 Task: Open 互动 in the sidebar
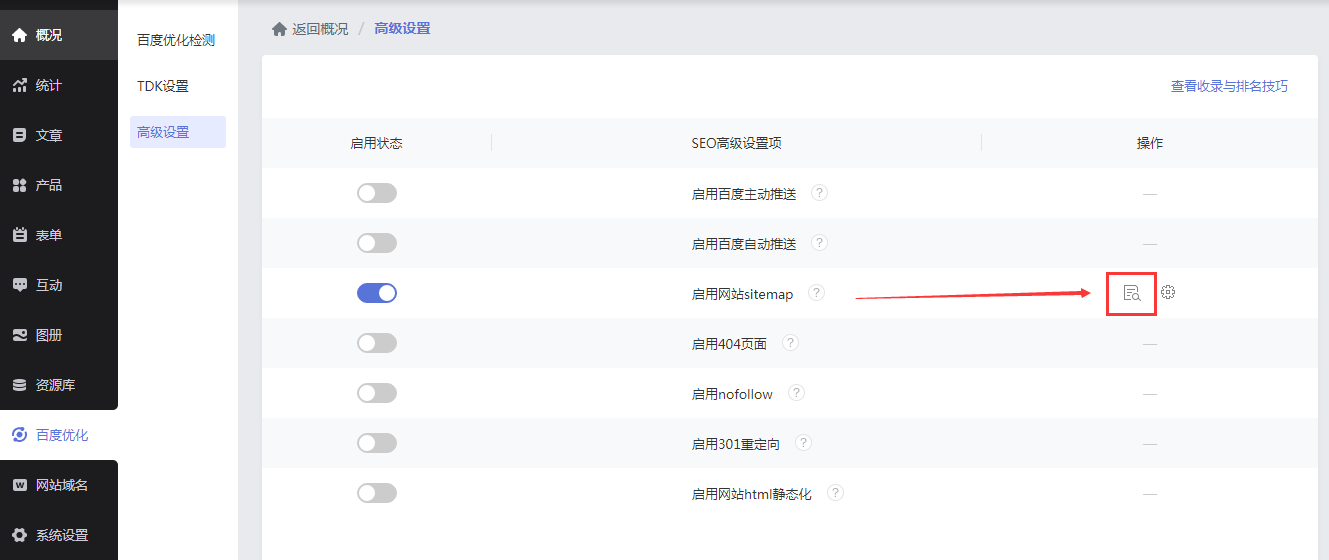[59, 285]
